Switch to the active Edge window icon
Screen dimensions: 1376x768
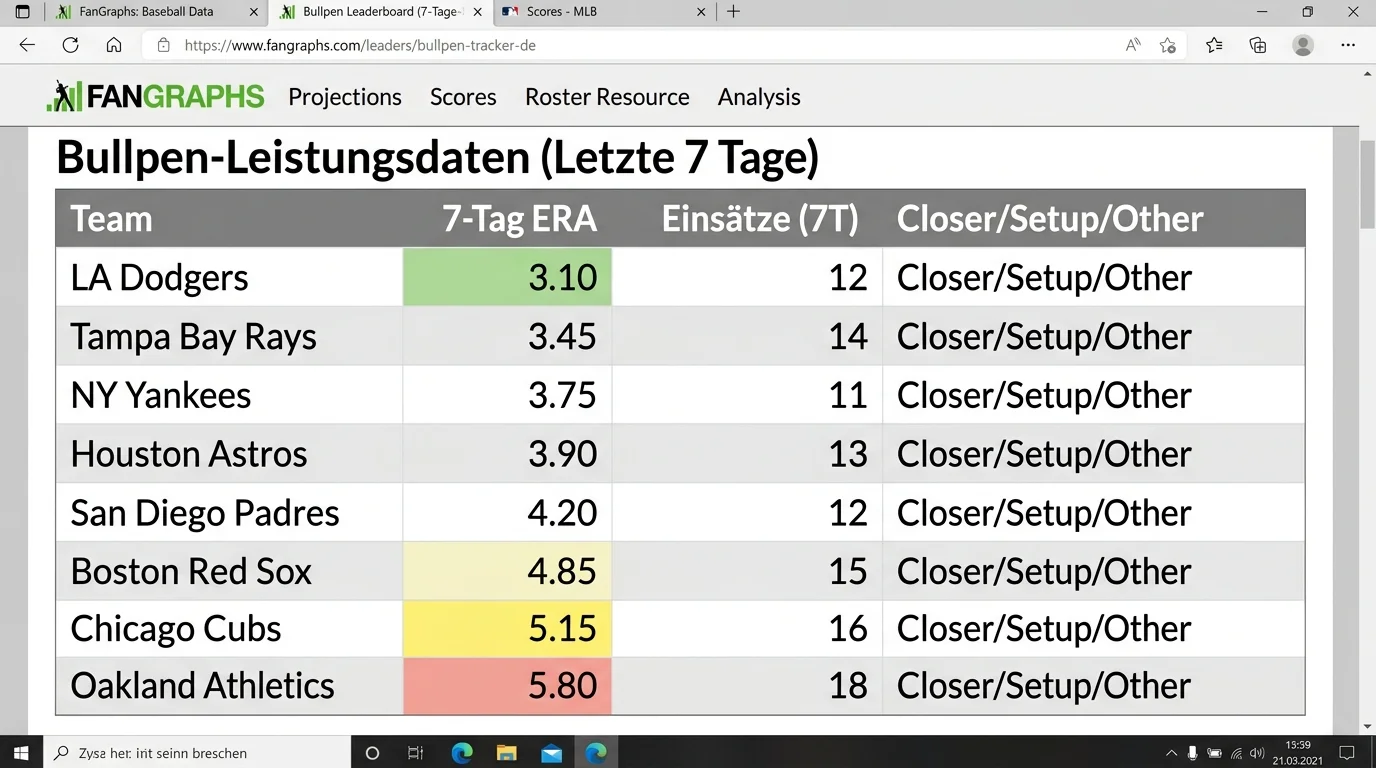click(596, 753)
